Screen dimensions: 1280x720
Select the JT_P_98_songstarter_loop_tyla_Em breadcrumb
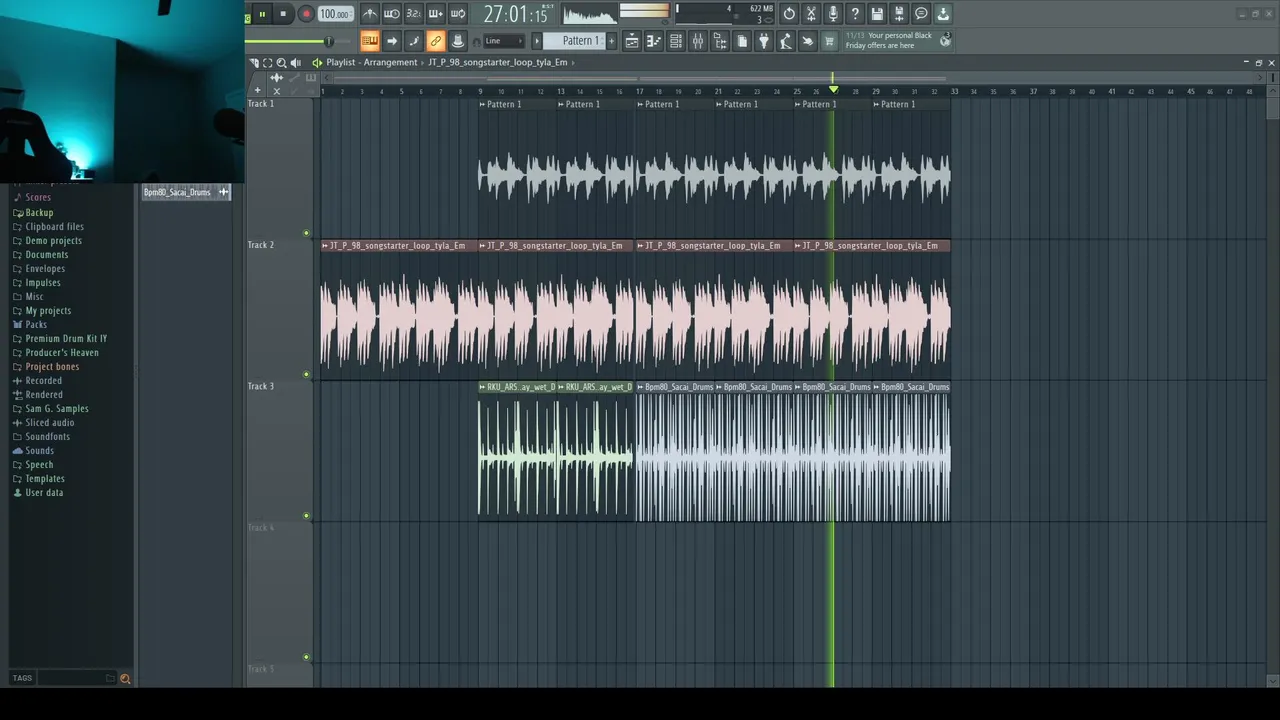(497, 62)
